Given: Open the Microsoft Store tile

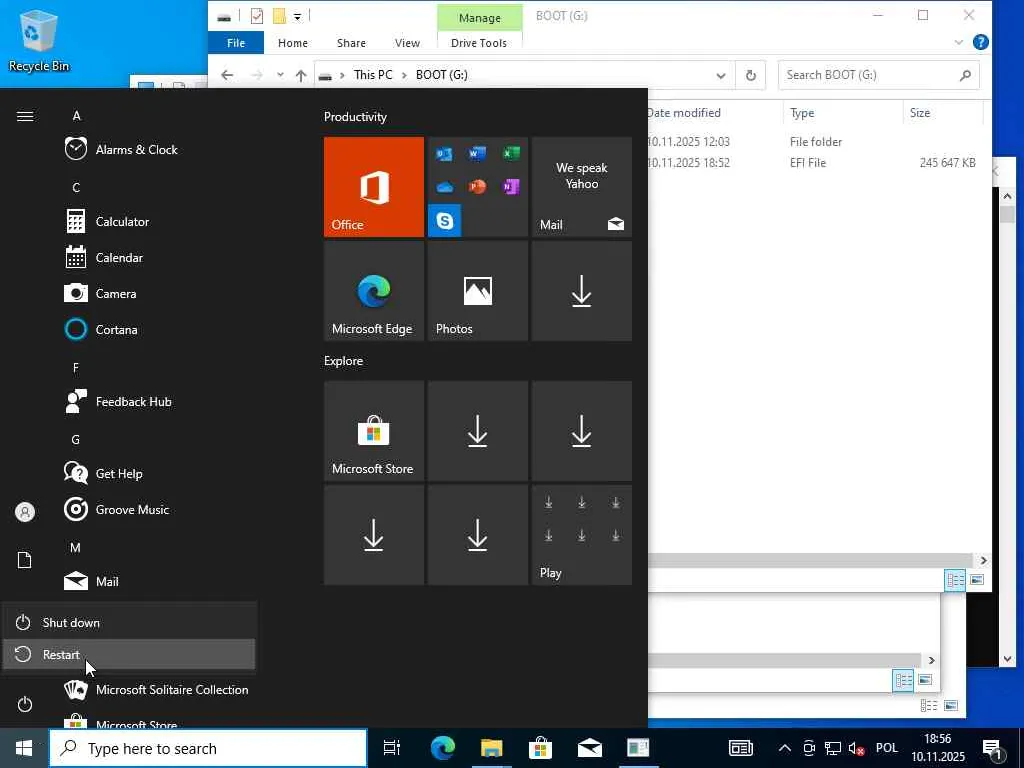Looking at the screenshot, I should pos(374,431).
